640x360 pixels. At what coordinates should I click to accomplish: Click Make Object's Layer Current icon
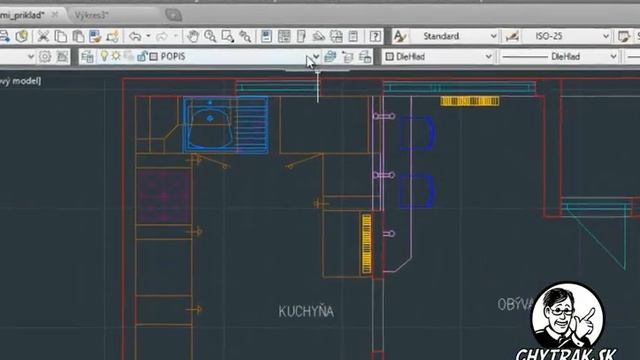click(x=330, y=56)
